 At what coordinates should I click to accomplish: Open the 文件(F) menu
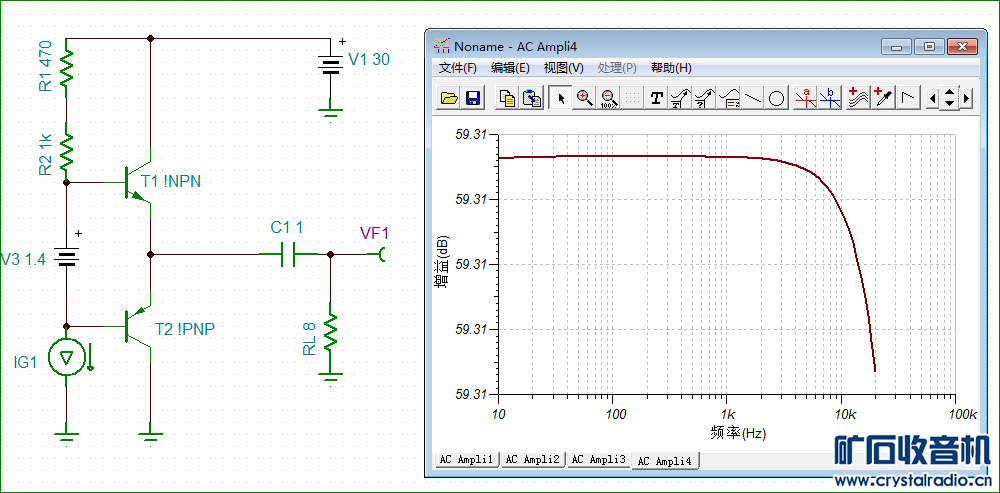coord(458,68)
